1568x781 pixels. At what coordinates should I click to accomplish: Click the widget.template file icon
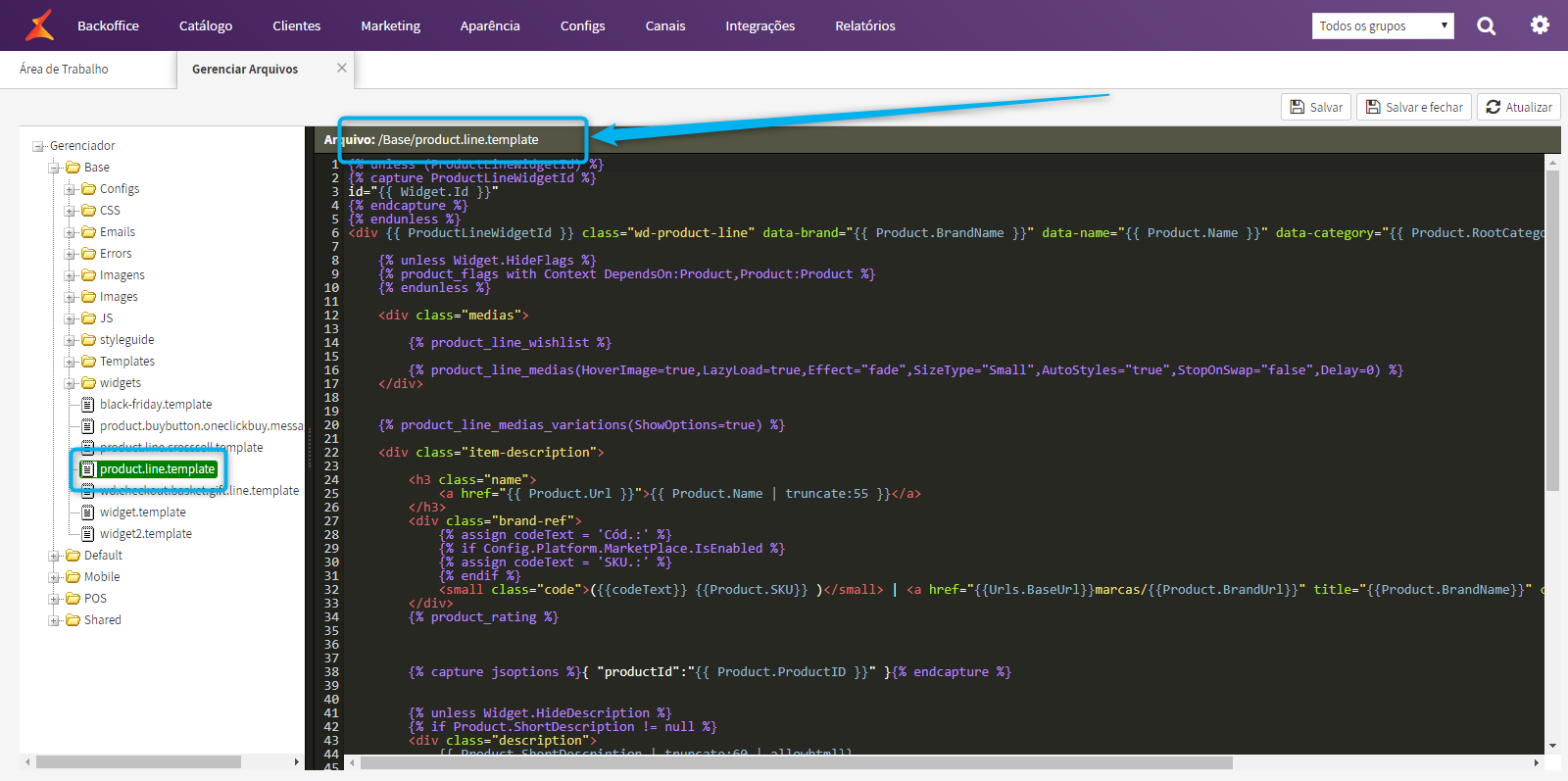click(x=88, y=512)
